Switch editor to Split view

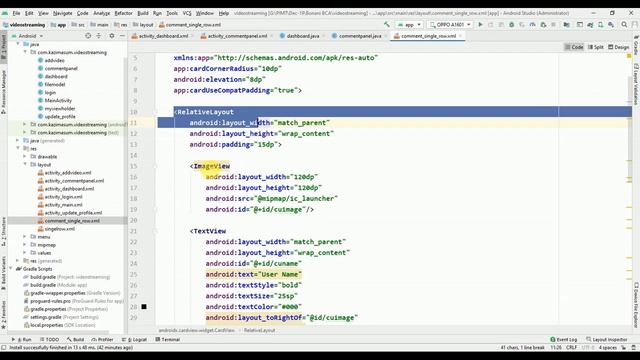click(x=596, y=47)
